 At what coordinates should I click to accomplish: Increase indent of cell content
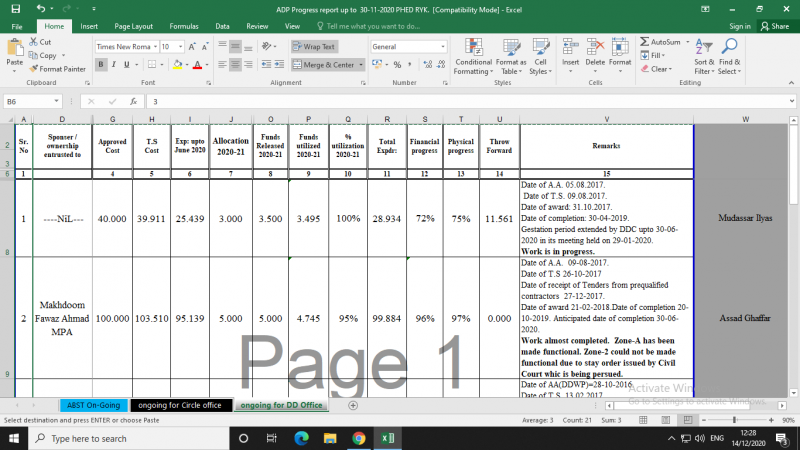click(279, 64)
